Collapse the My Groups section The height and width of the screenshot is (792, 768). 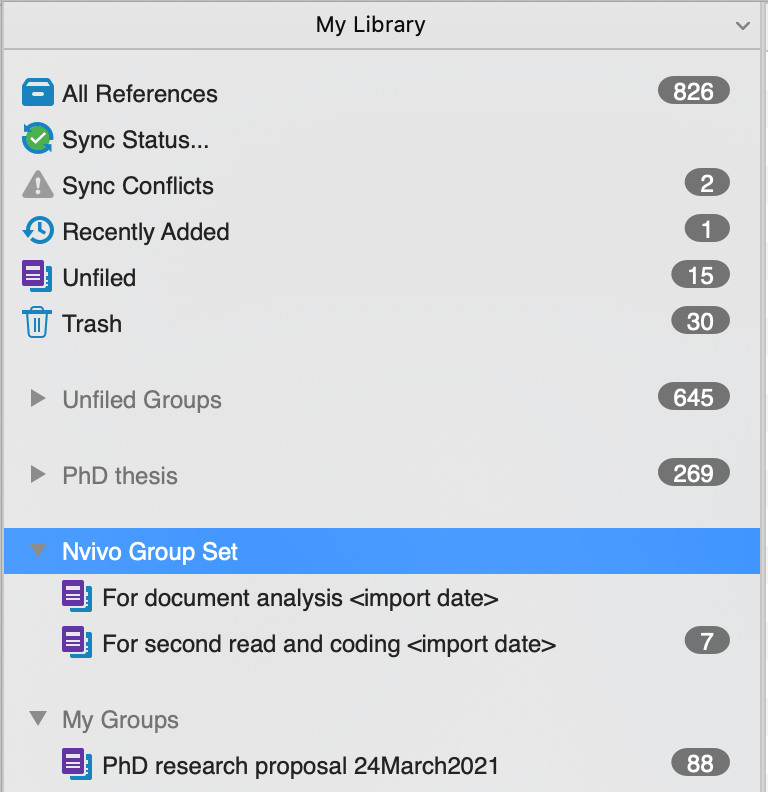tap(38, 718)
